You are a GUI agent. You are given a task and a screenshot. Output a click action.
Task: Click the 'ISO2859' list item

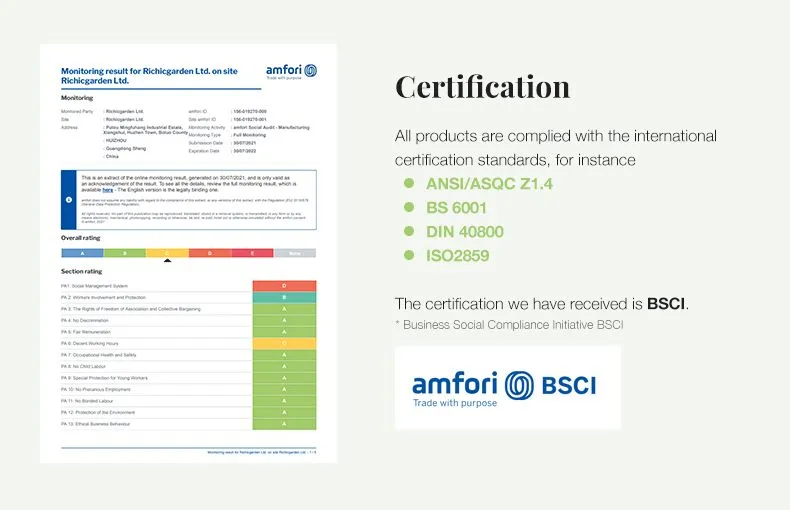pyautogui.click(x=457, y=256)
